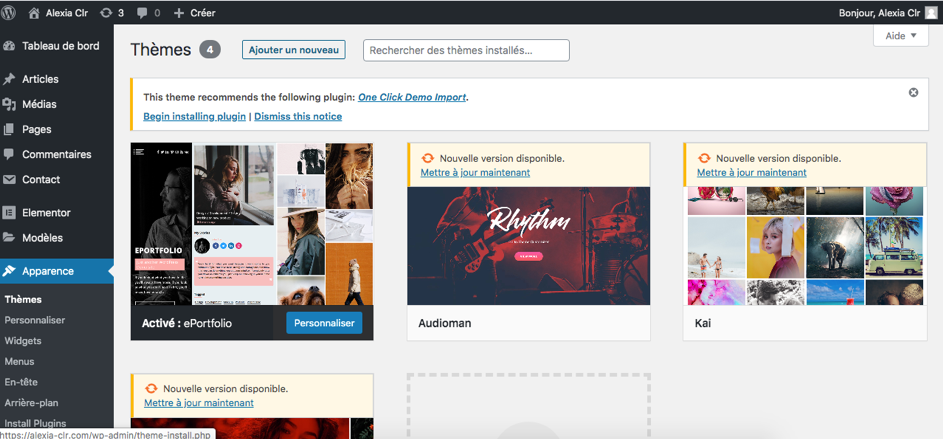Click the Contact envelope icon
This screenshot has width=943, height=439.
9,179
